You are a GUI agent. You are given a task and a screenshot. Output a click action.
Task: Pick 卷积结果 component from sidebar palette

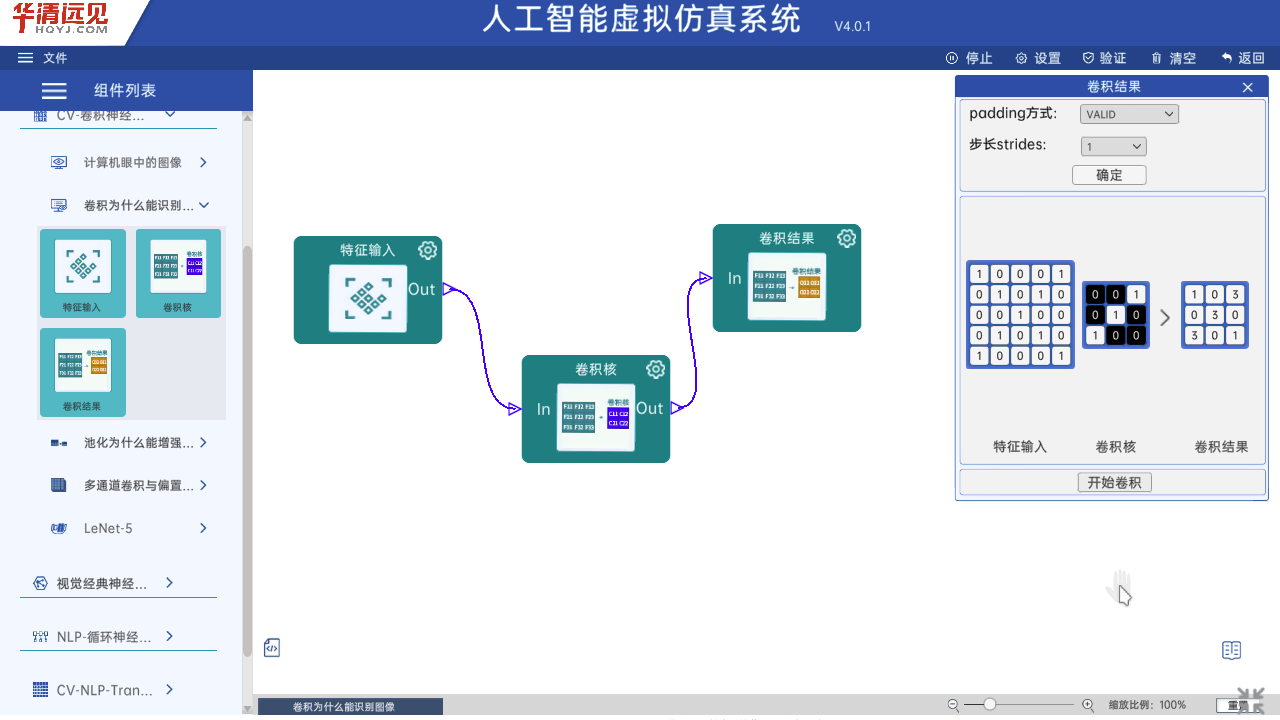(x=82, y=372)
